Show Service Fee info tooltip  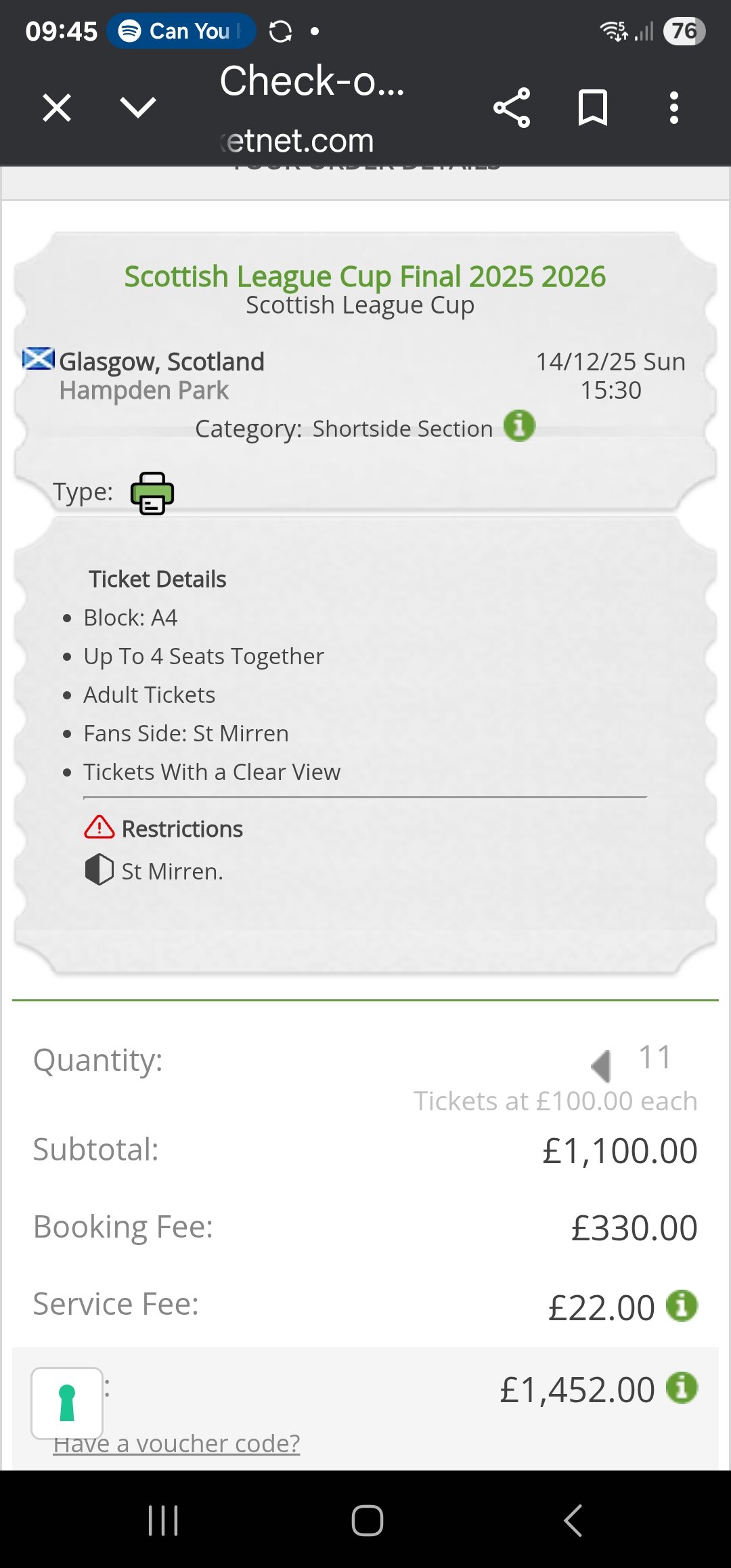(x=682, y=1305)
